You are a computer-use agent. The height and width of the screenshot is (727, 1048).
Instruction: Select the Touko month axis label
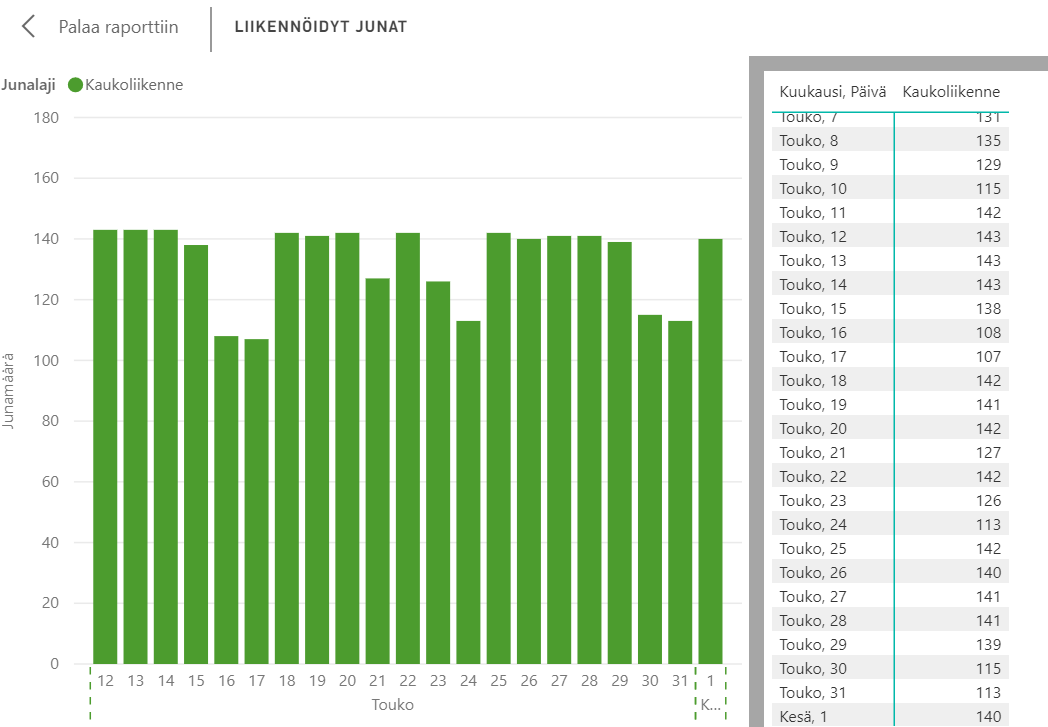(x=392, y=704)
